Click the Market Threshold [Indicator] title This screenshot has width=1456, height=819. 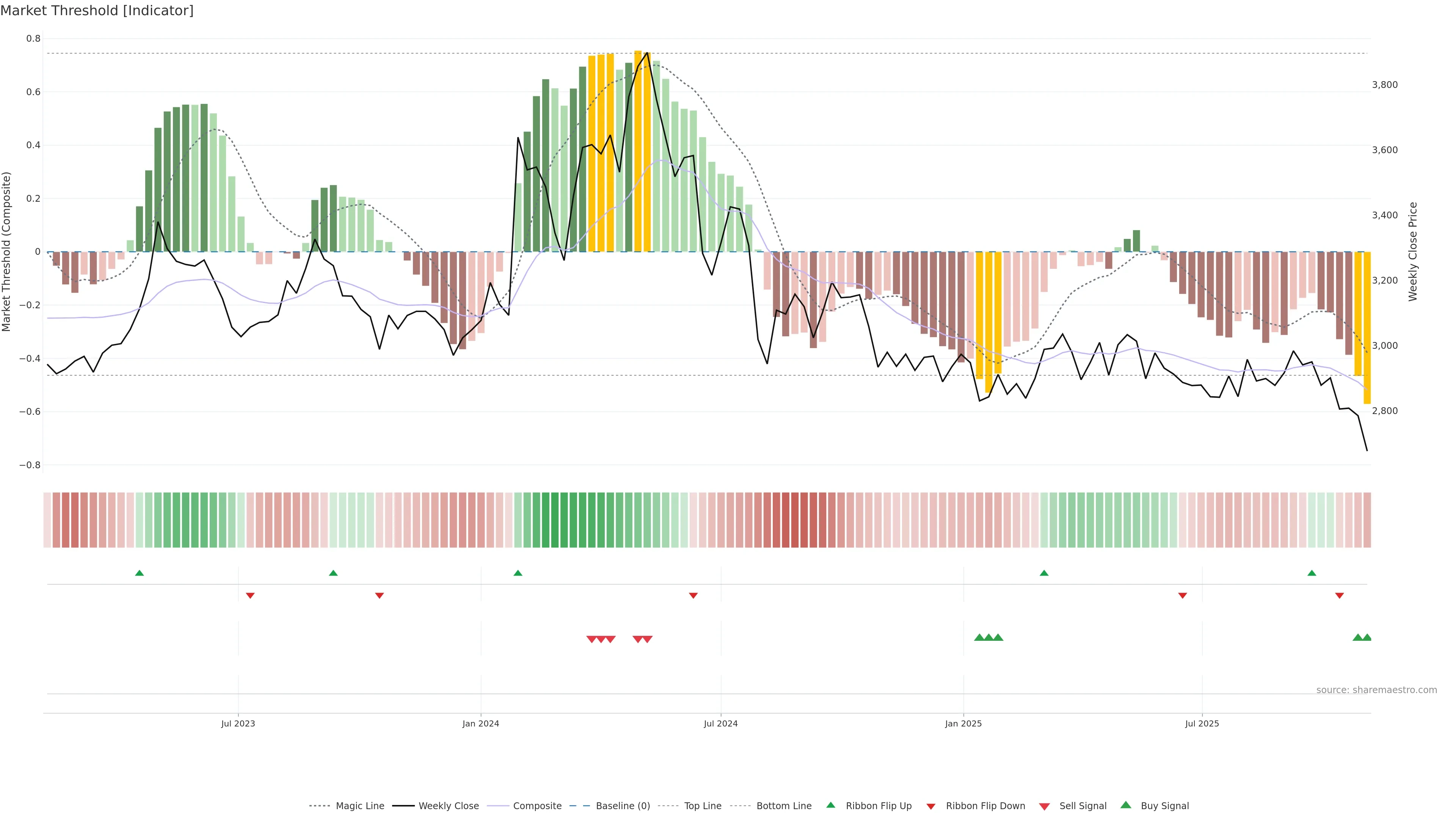(97, 11)
